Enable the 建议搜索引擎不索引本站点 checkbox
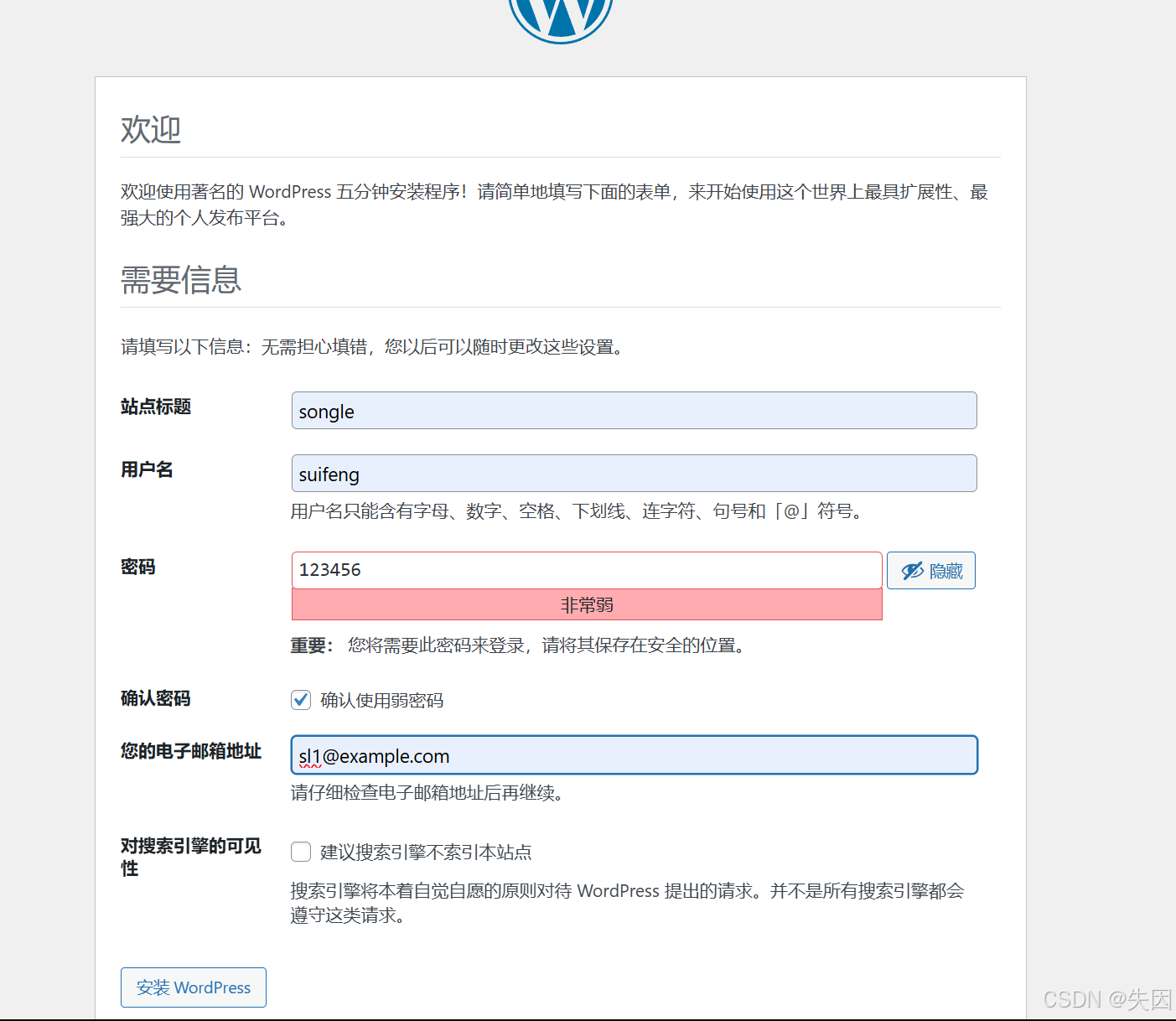 pos(301,852)
